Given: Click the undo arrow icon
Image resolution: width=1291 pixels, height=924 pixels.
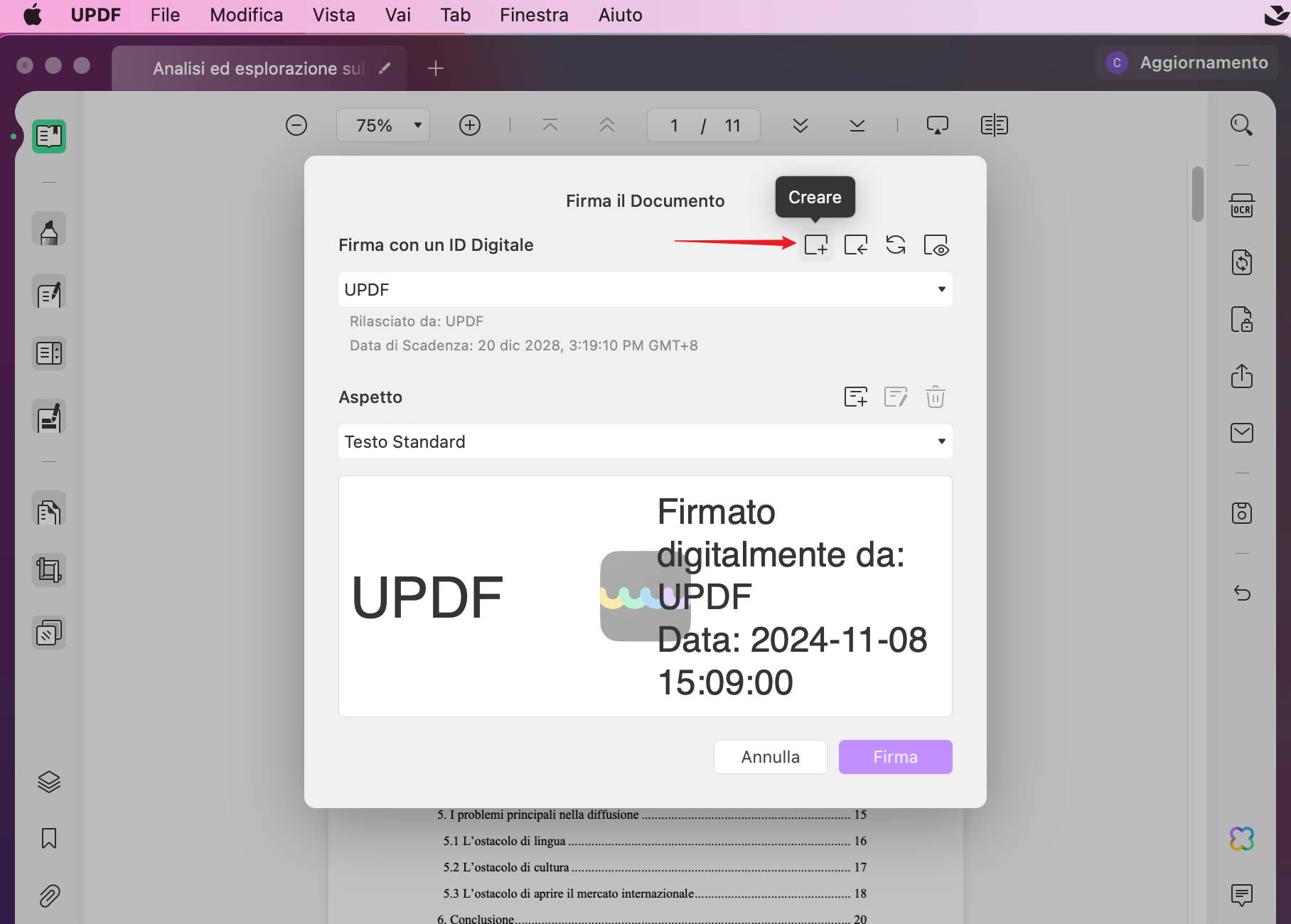Looking at the screenshot, I should [x=1242, y=593].
